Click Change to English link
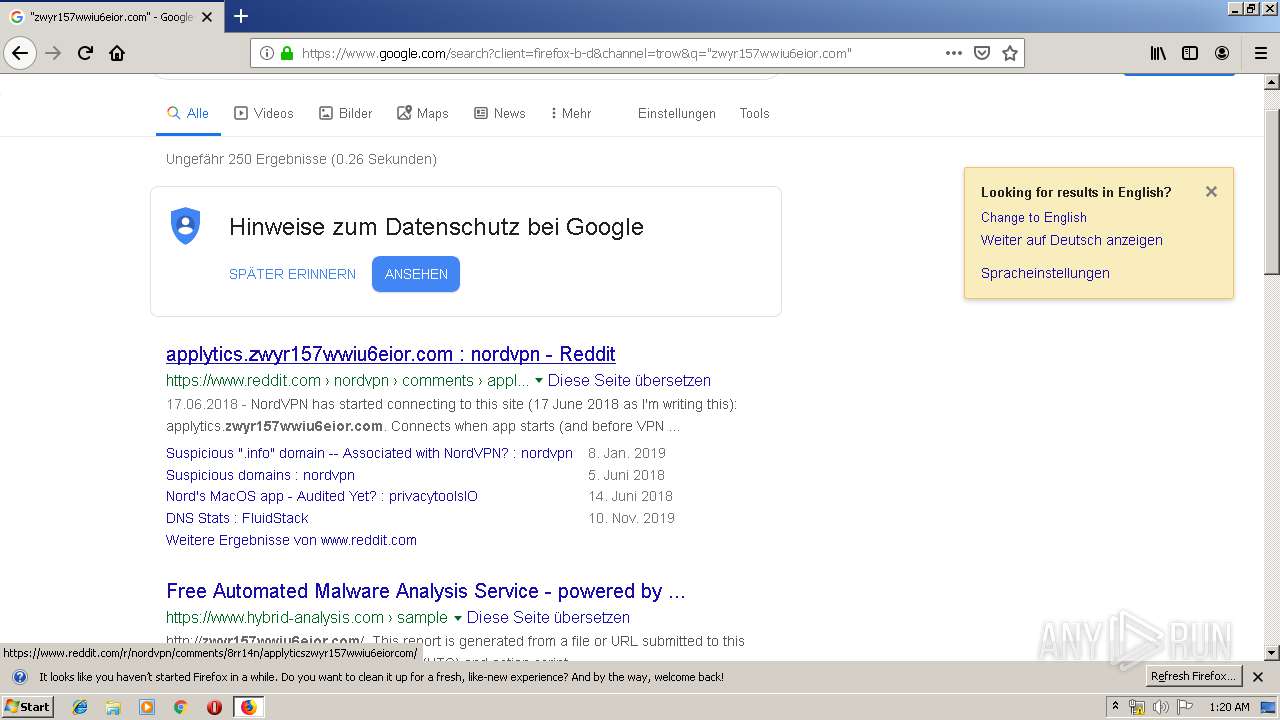This screenshot has height=720, width=1280. point(1034,217)
